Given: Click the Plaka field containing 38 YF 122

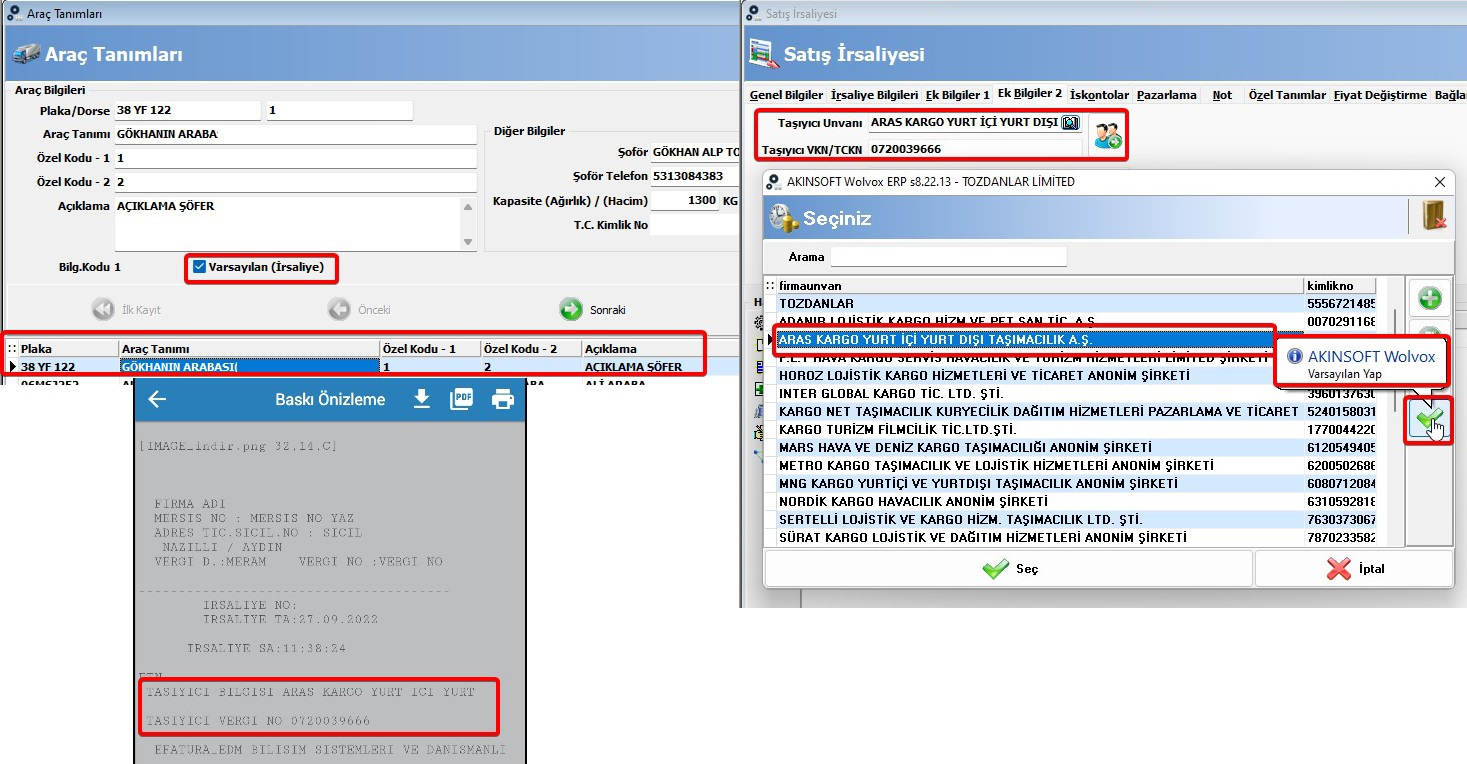Looking at the screenshot, I should tap(187, 110).
